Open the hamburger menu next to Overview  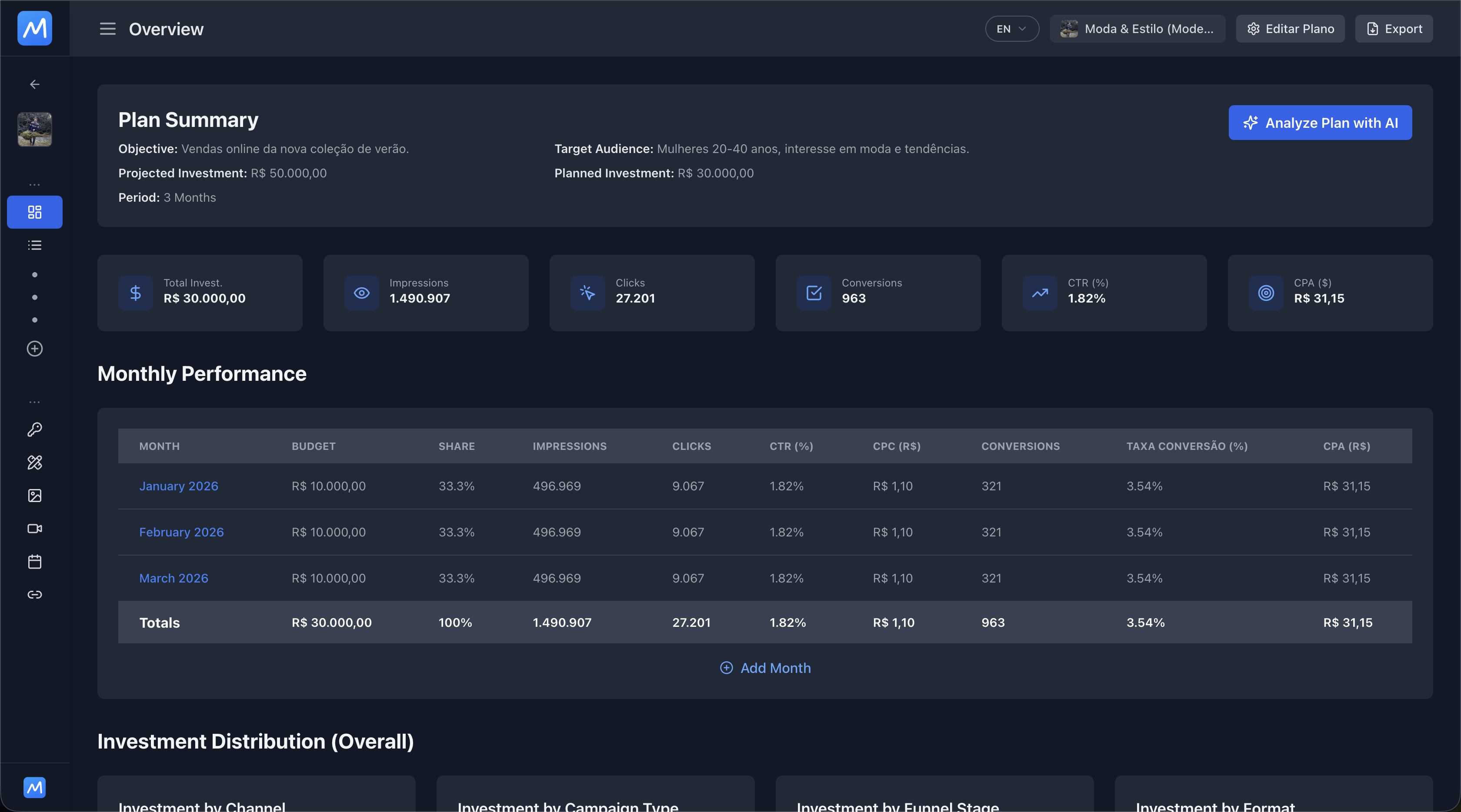tap(107, 28)
